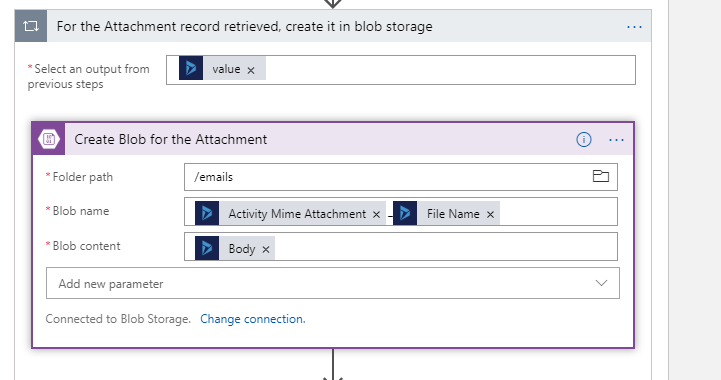721x380 pixels.
Task: Remove Activity Mime Attachment token
Action: (x=376, y=214)
